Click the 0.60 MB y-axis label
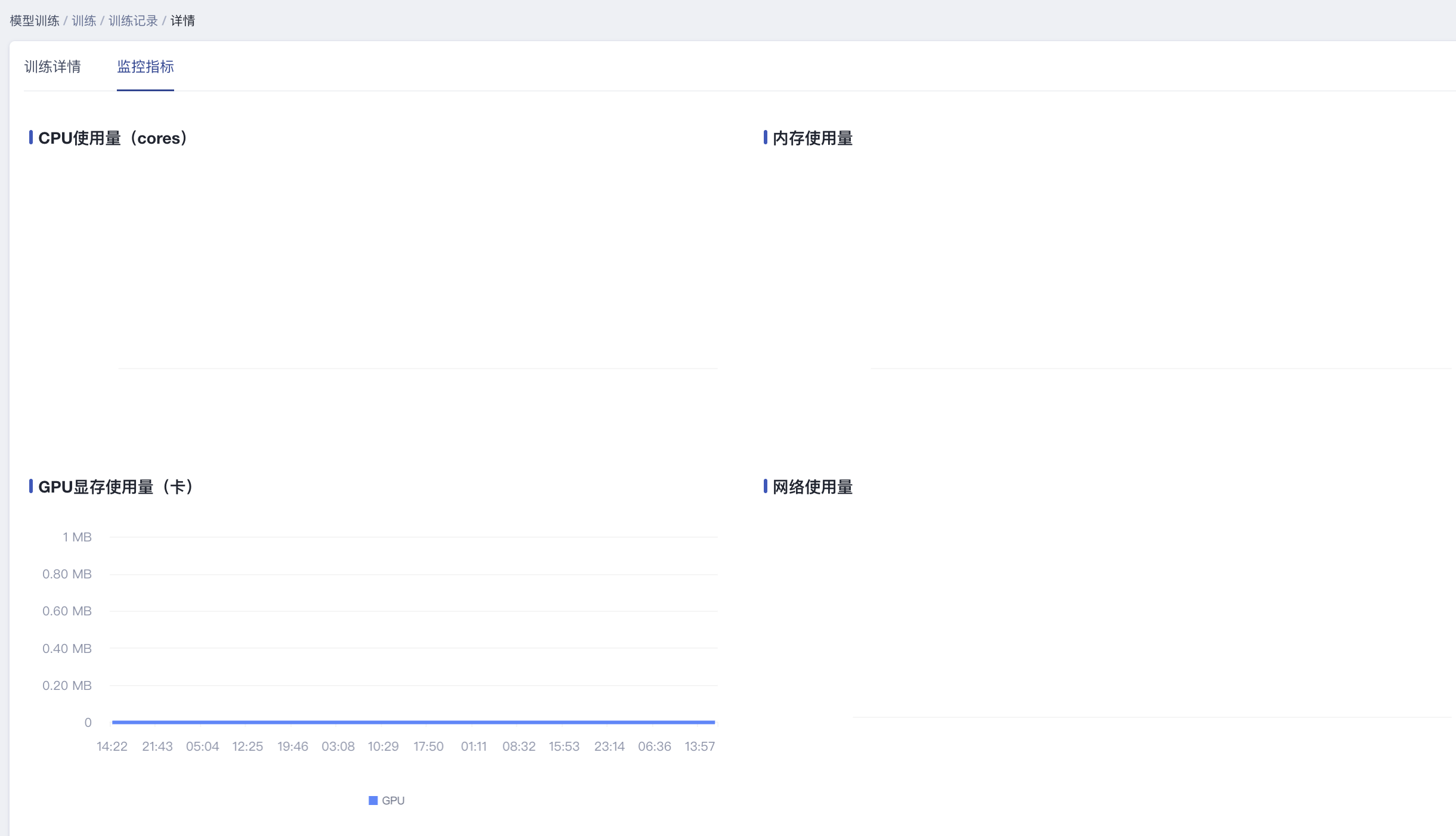This screenshot has width=1456, height=836. coord(67,611)
